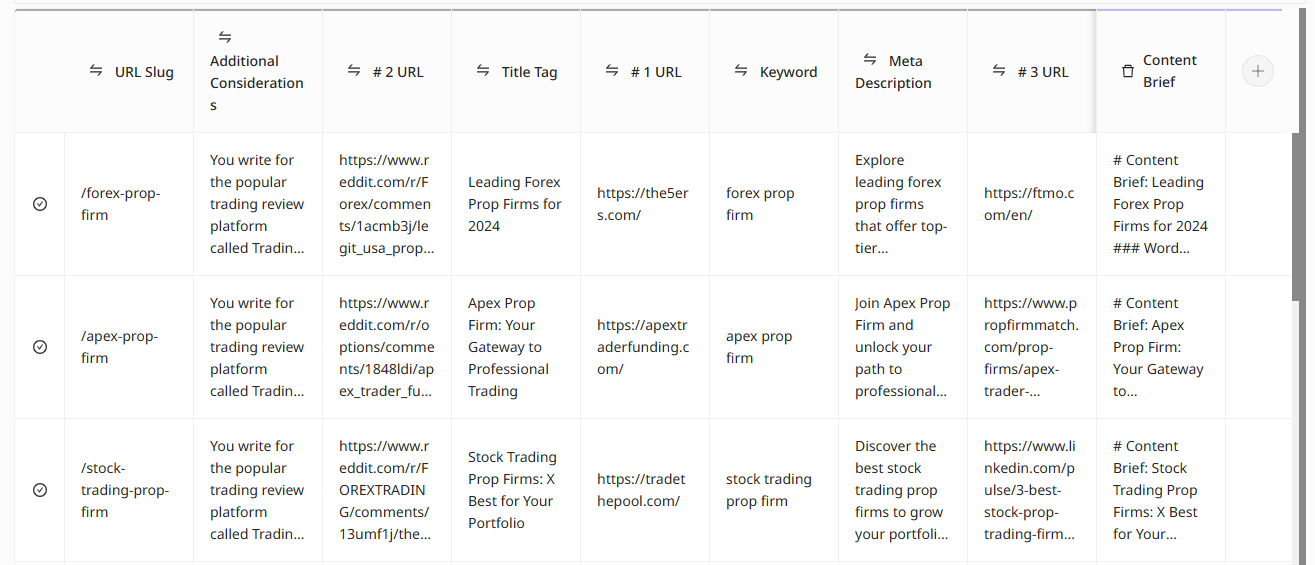Click the Content Brief column header

tap(1169, 71)
